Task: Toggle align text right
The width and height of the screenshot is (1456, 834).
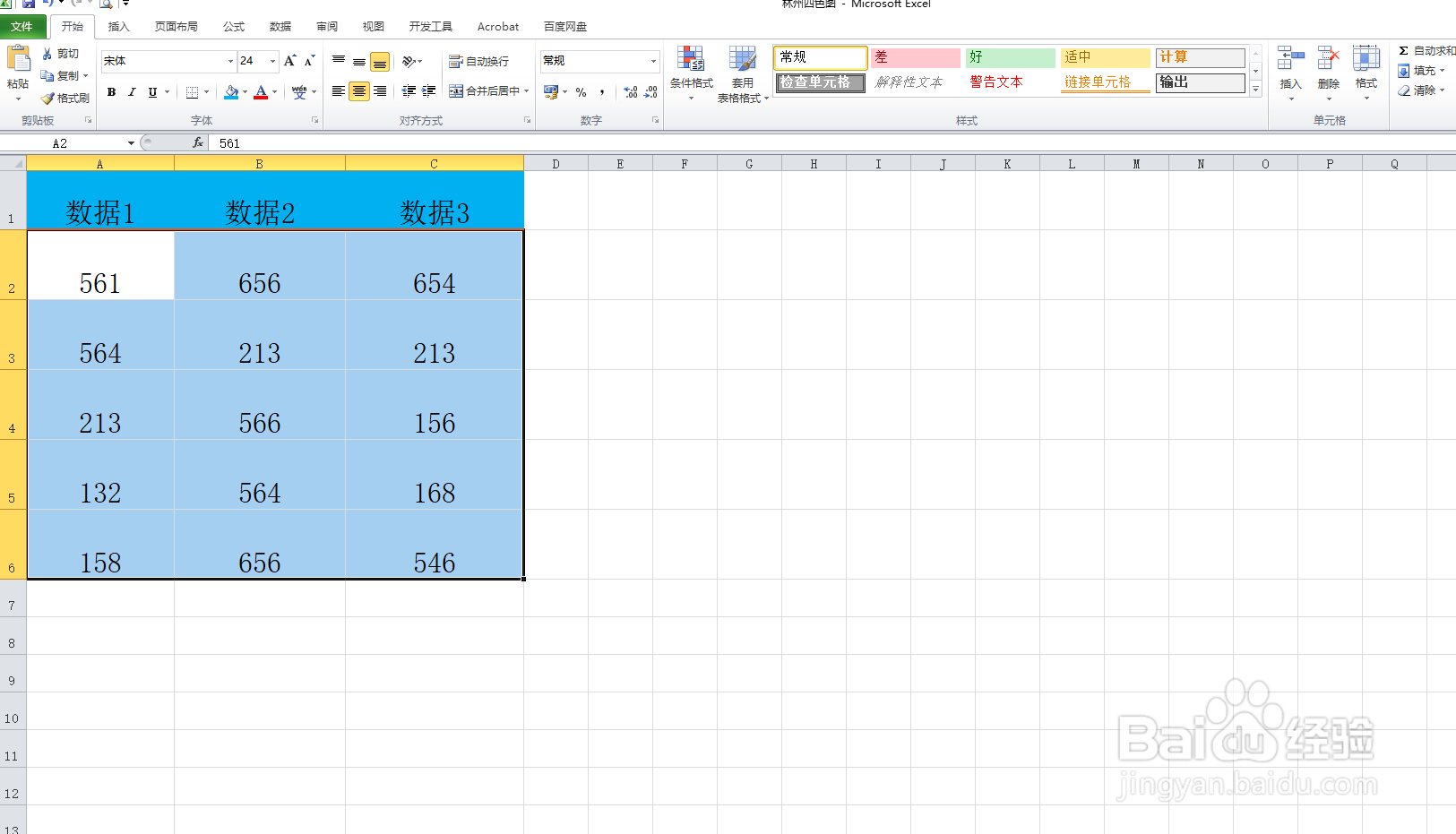Action: coord(380,91)
